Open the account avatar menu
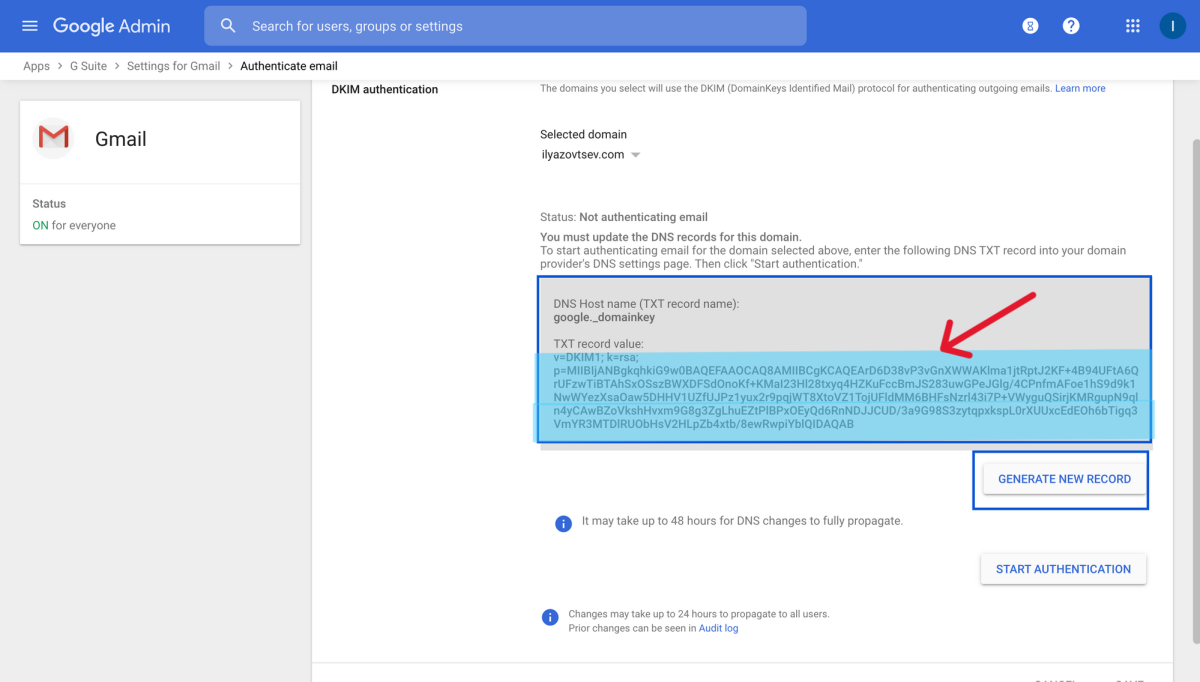 point(1172,26)
